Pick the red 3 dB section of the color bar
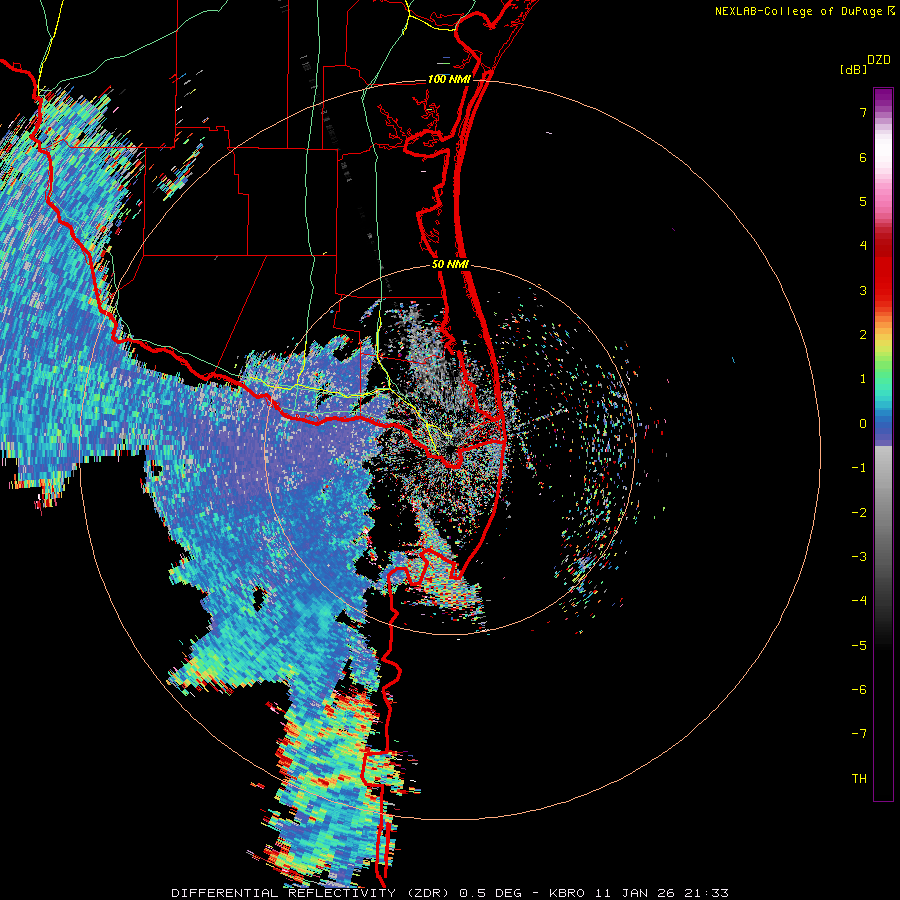The width and height of the screenshot is (900, 900). point(883,290)
